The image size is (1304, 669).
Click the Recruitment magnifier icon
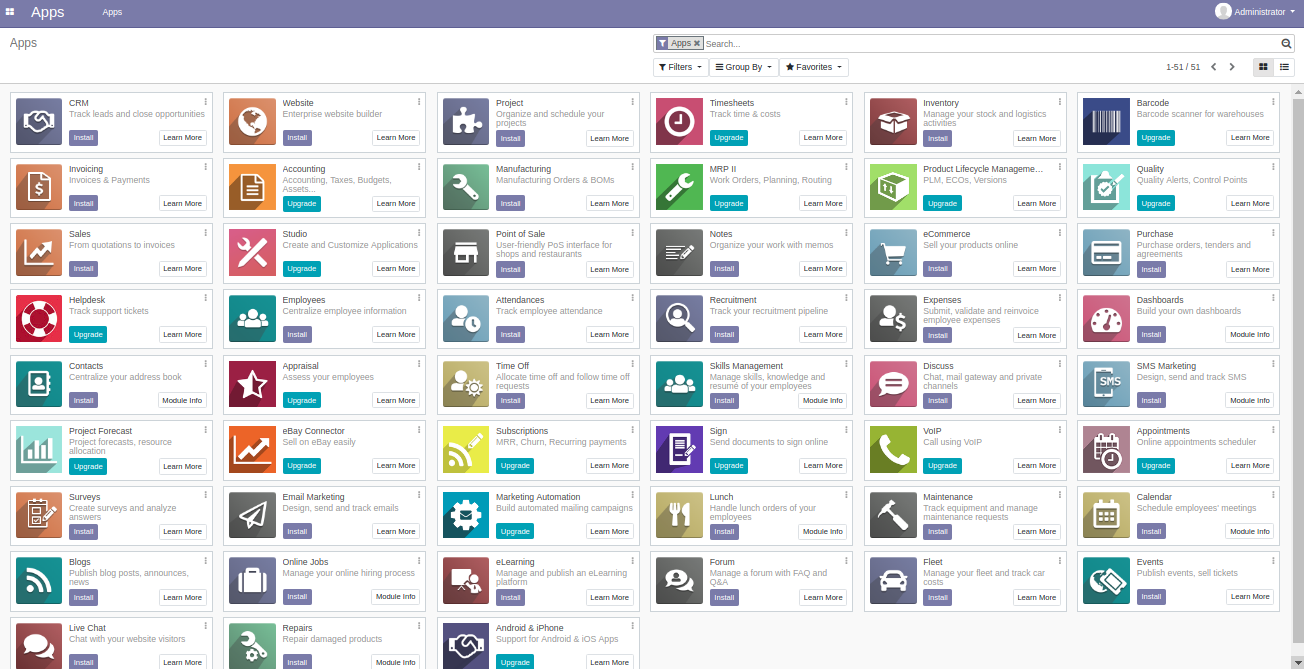(679, 318)
